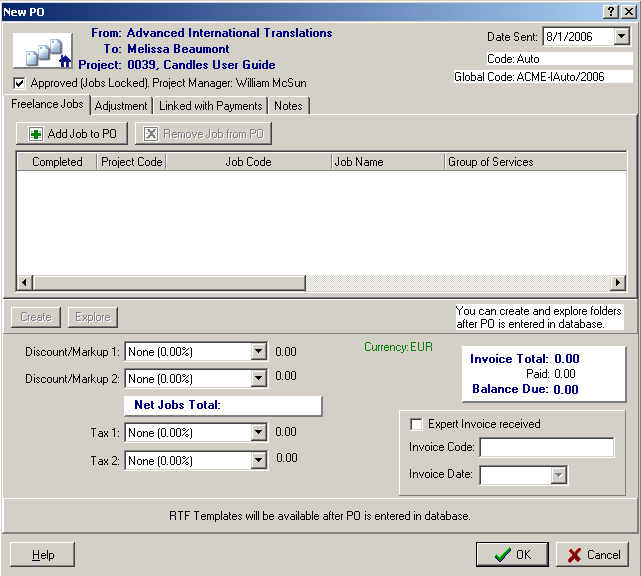Enable the Expert Invoice received checkbox
The width and height of the screenshot is (641, 576).
416,424
